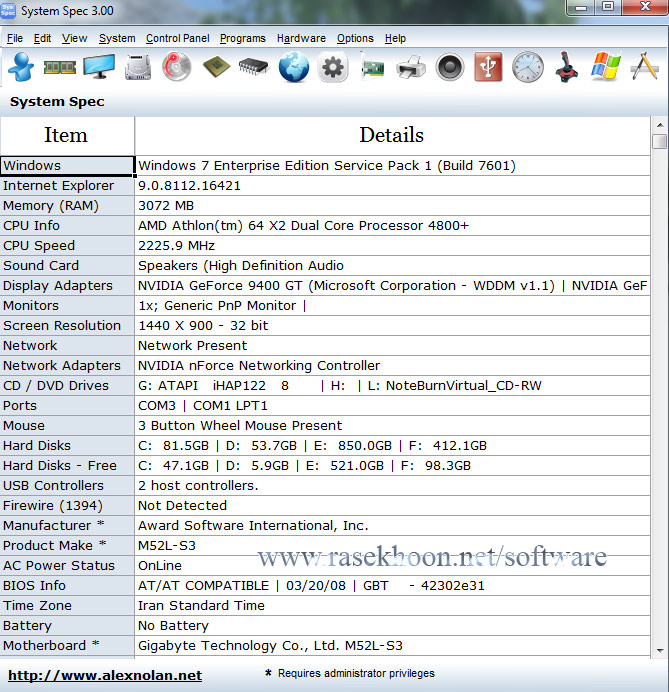669x692 pixels.
Task: Select the Mouse row label
Action: pyautogui.click(x=67, y=425)
